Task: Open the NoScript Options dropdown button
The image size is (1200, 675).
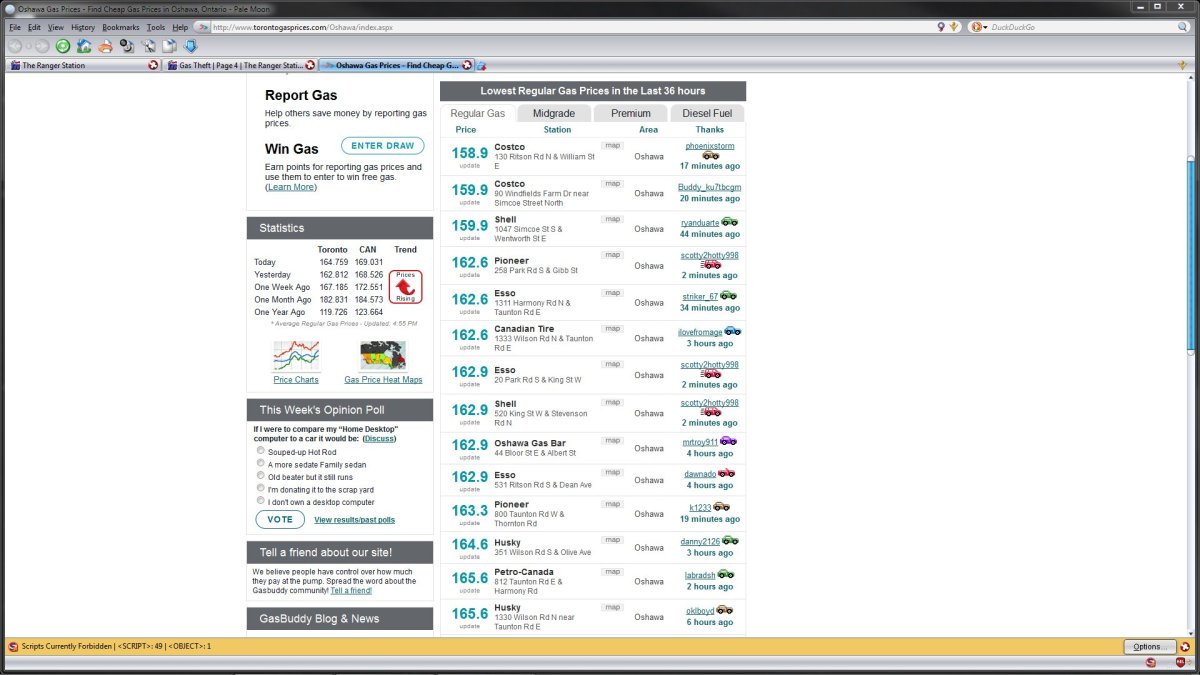Action: click(1149, 646)
